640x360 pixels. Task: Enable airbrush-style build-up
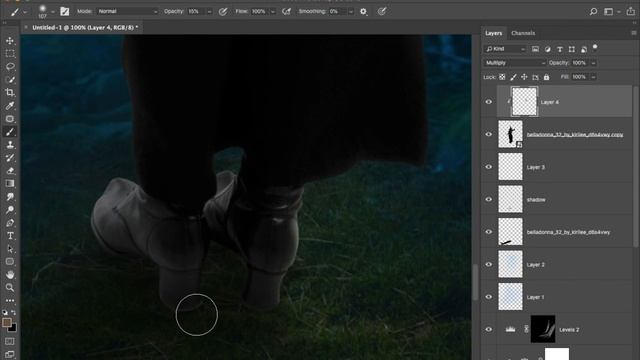tap(287, 11)
